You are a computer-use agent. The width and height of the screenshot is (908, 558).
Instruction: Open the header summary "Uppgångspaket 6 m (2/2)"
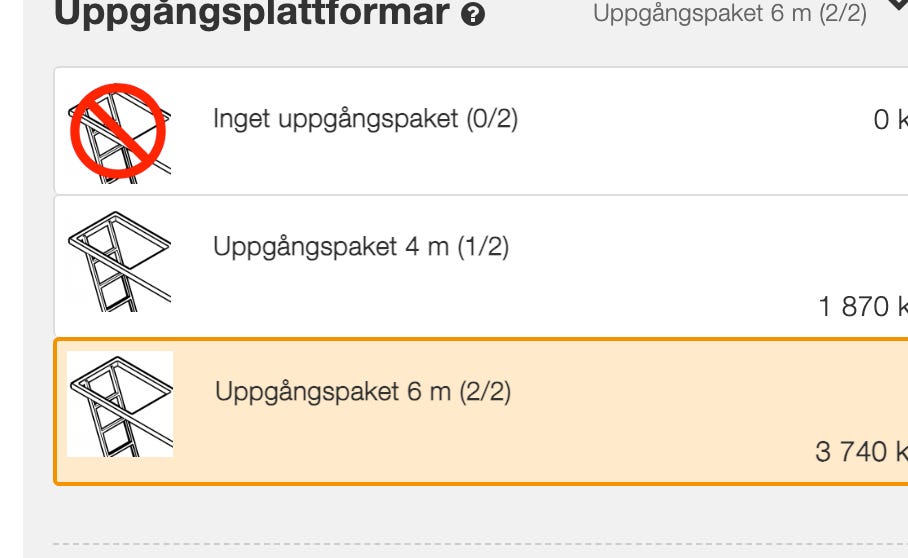point(730,14)
